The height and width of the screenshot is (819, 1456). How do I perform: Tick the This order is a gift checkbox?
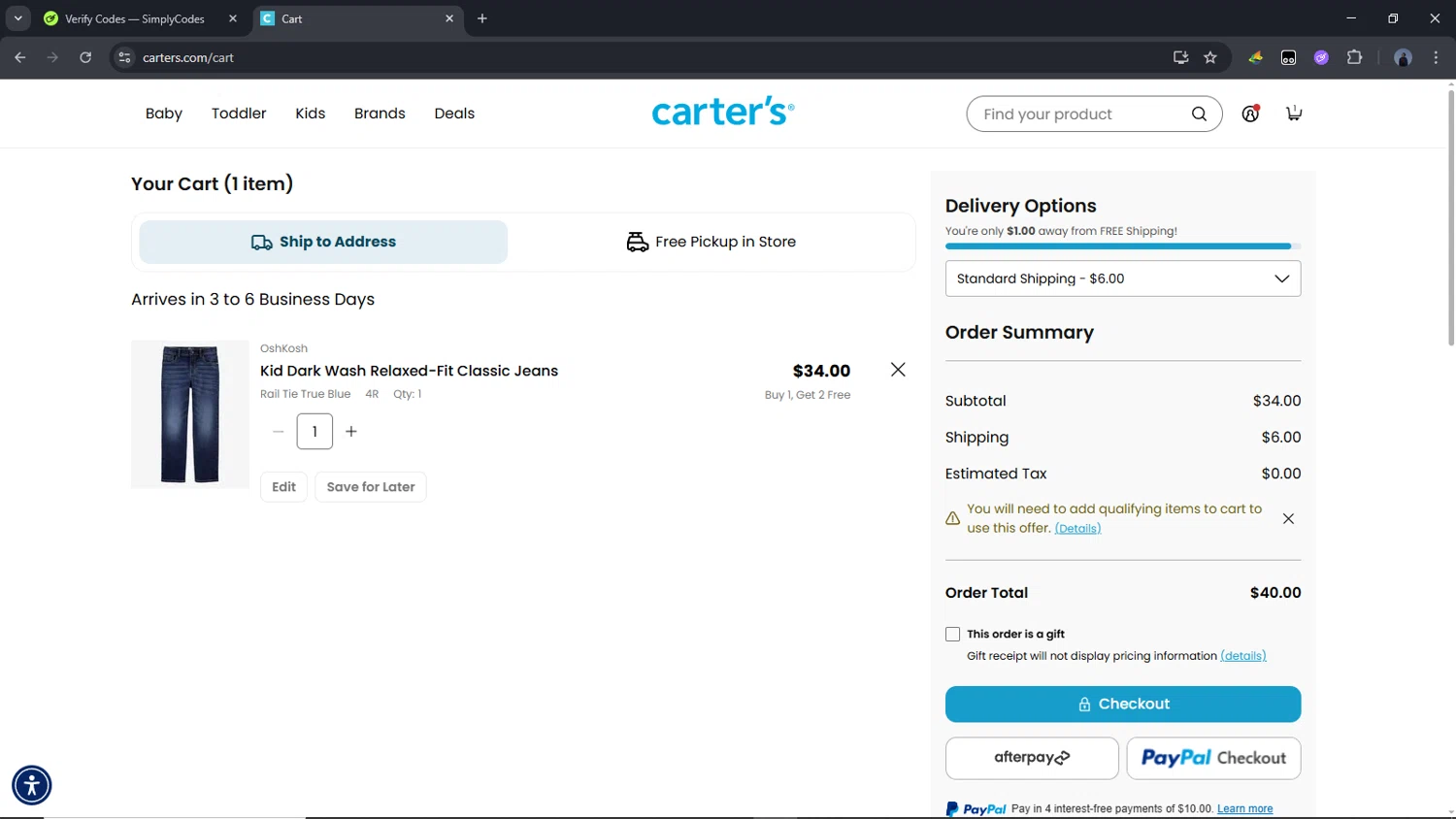pyautogui.click(x=952, y=635)
